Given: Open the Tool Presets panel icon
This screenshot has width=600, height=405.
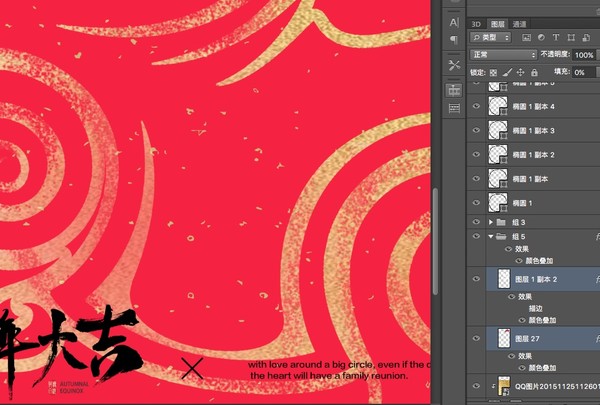Looking at the screenshot, I should coord(454,65).
